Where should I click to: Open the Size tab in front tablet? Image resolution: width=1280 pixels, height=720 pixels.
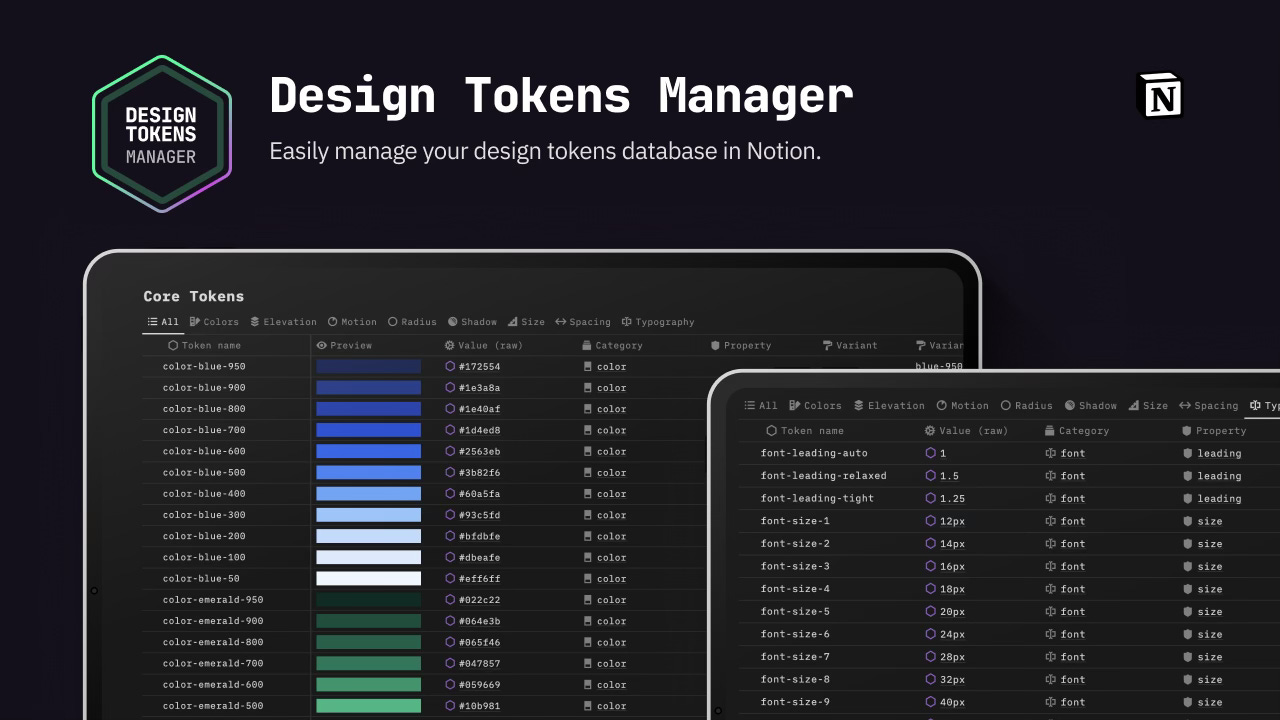click(x=1148, y=406)
